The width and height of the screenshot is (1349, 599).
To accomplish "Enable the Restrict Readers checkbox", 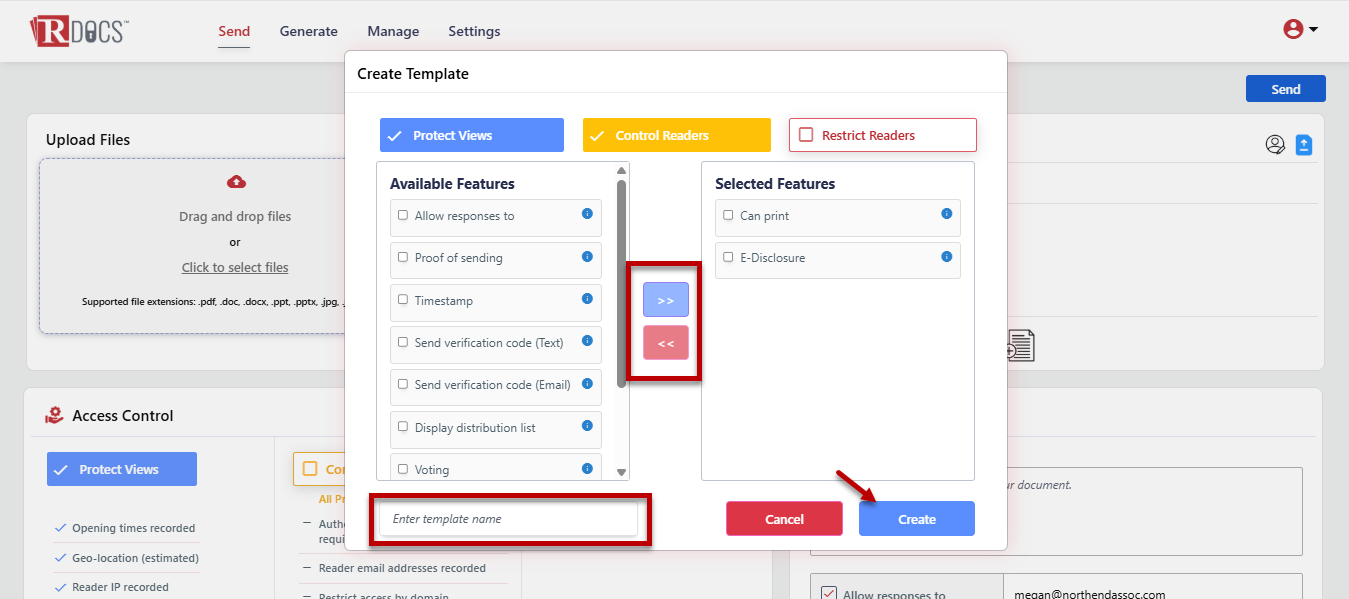I will pyautogui.click(x=806, y=135).
